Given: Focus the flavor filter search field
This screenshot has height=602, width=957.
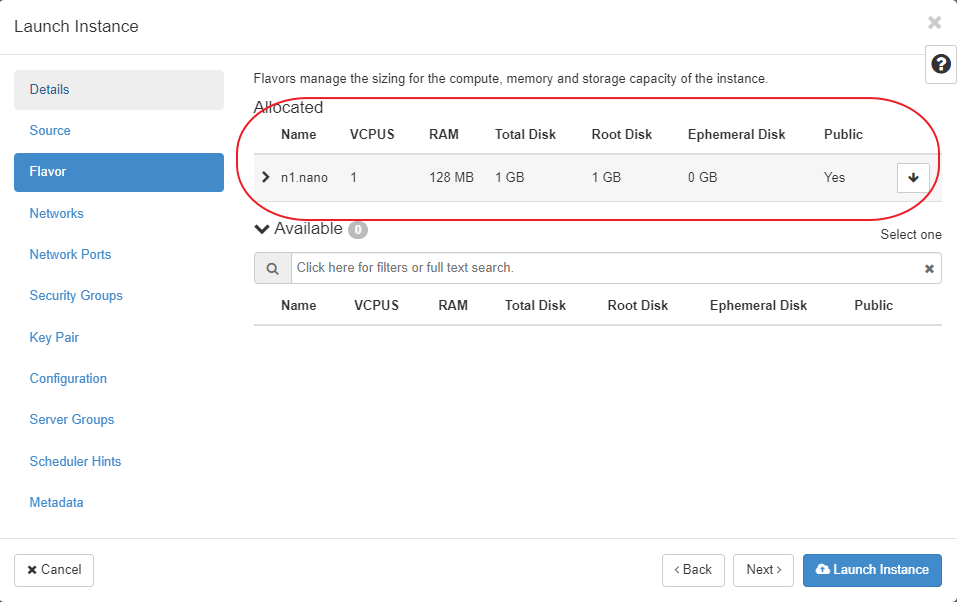Looking at the screenshot, I should point(605,268).
